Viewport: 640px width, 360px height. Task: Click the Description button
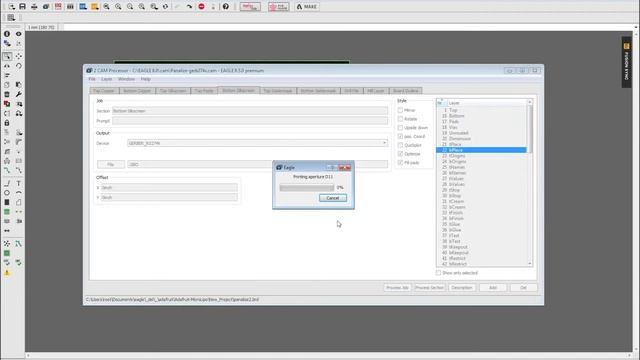462,288
